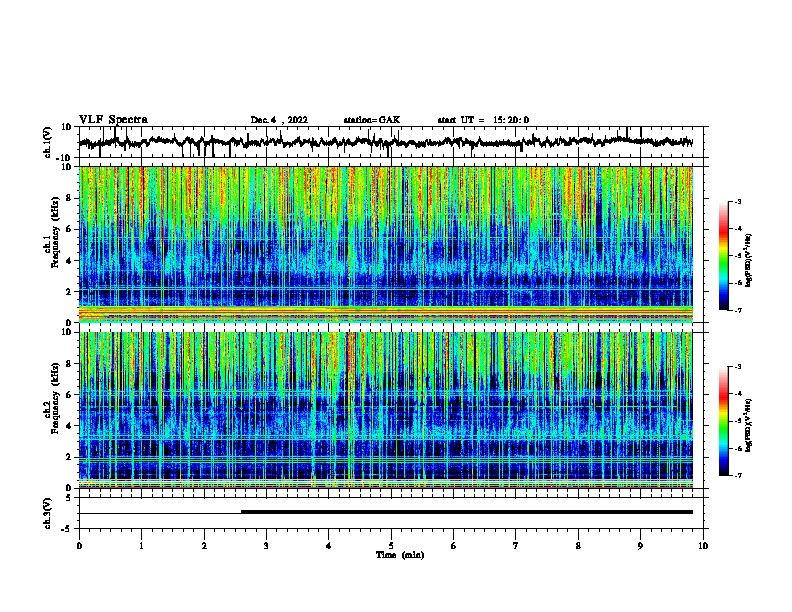Click time axis tick label "9"

click(x=640, y=546)
